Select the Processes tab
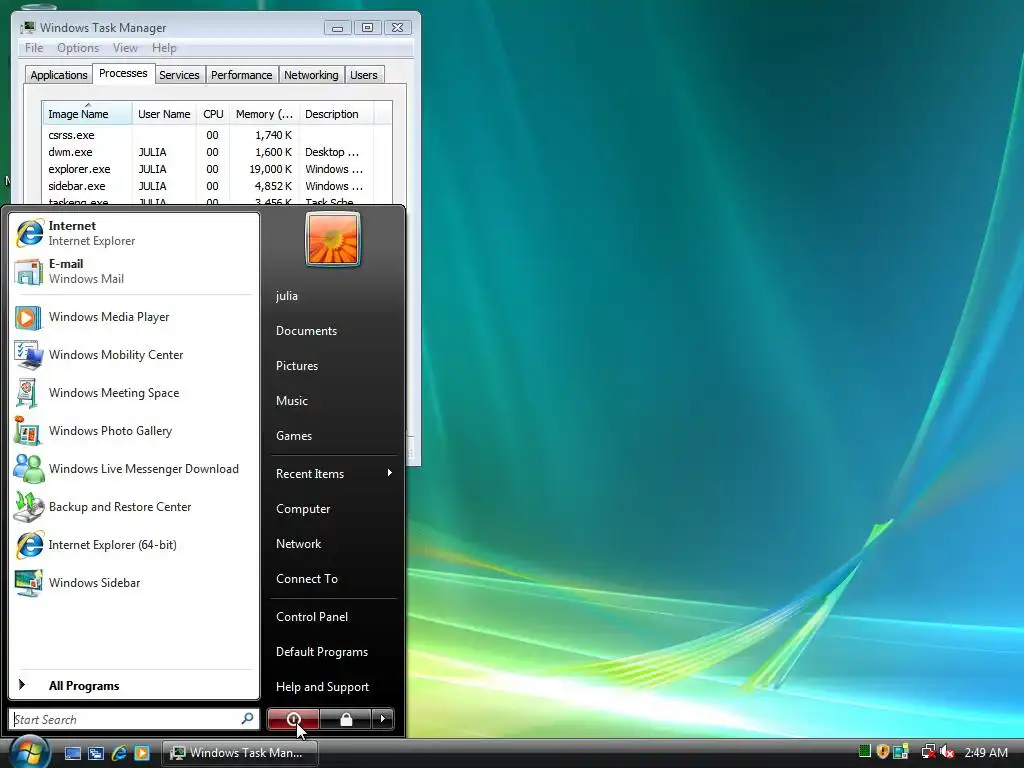The width and height of the screenshot is (1024, 768). pyautogui.click(x=123, y=73)
